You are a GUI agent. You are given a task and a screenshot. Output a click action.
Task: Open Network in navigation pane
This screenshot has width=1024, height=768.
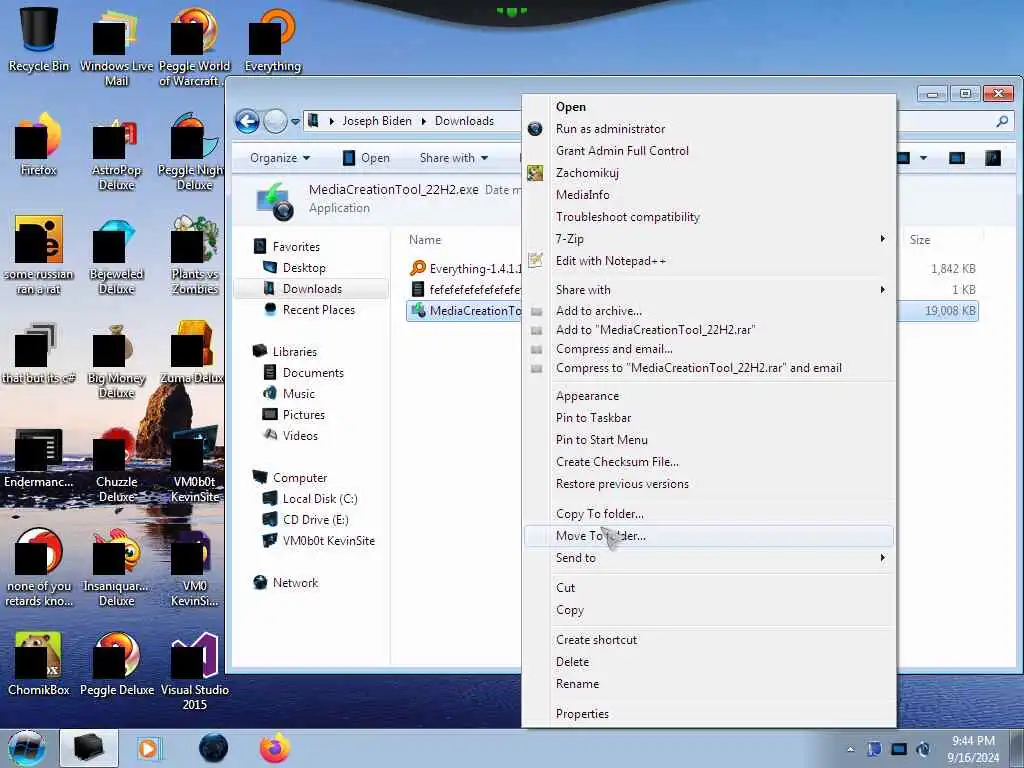click(285, 583)
